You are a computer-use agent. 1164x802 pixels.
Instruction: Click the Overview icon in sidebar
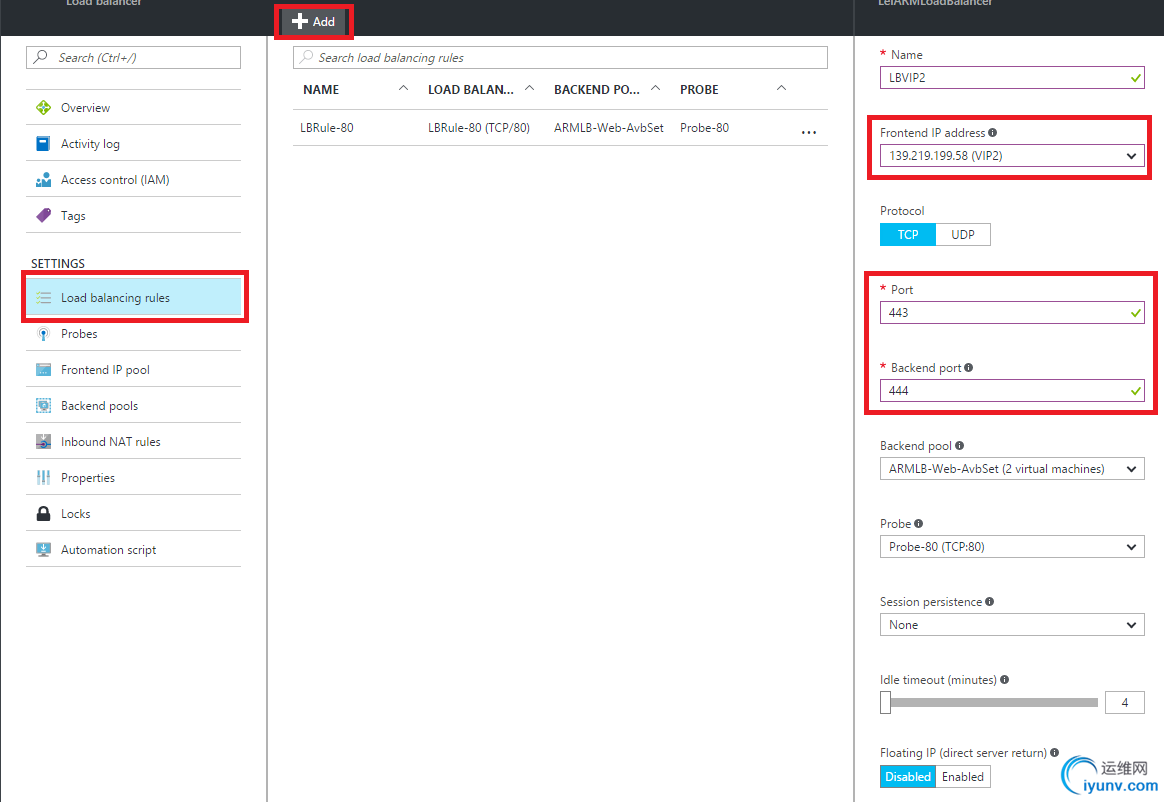click(x=43, y=108)
